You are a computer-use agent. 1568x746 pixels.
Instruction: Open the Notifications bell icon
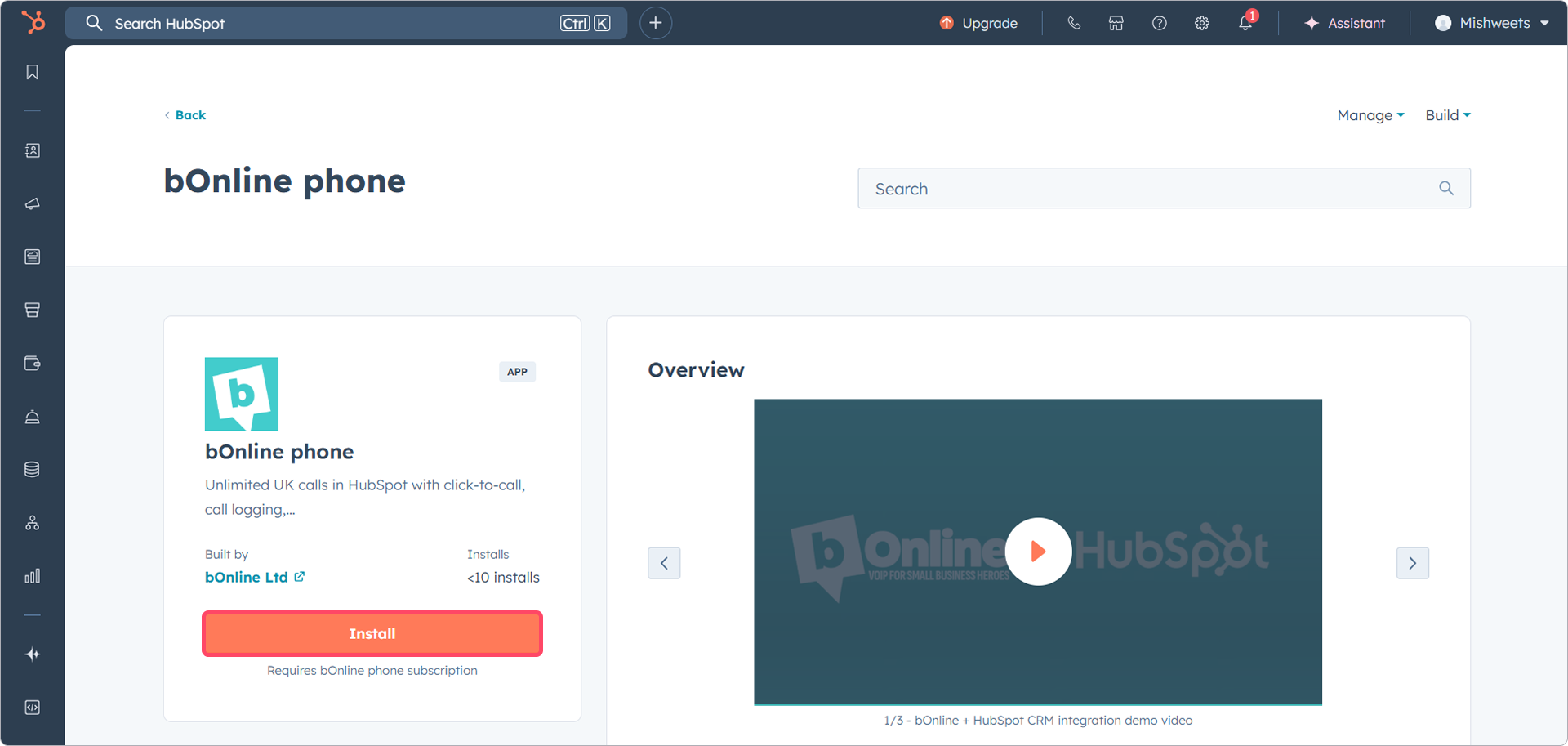[1245, 22]
